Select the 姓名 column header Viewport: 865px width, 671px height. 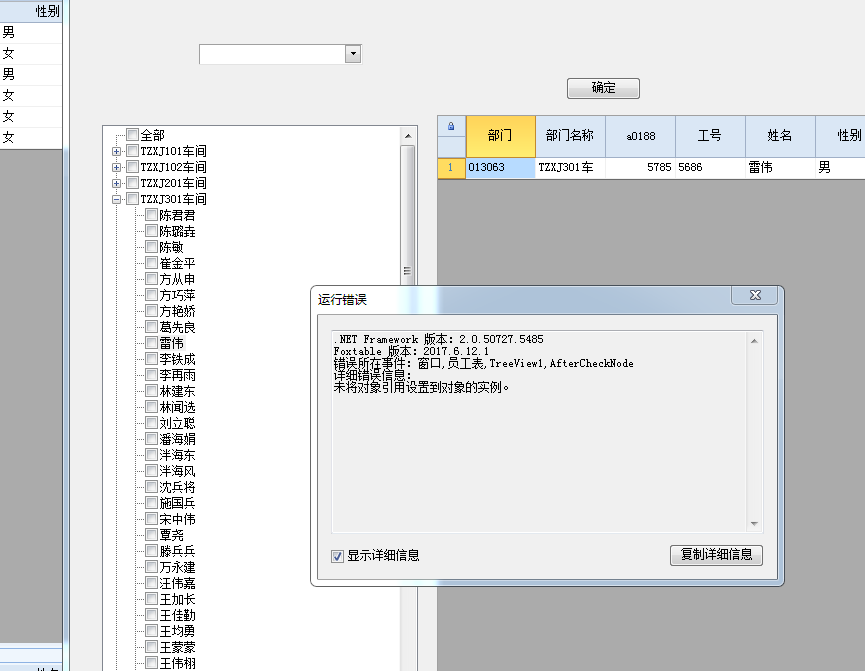click(x=780, y=136)
